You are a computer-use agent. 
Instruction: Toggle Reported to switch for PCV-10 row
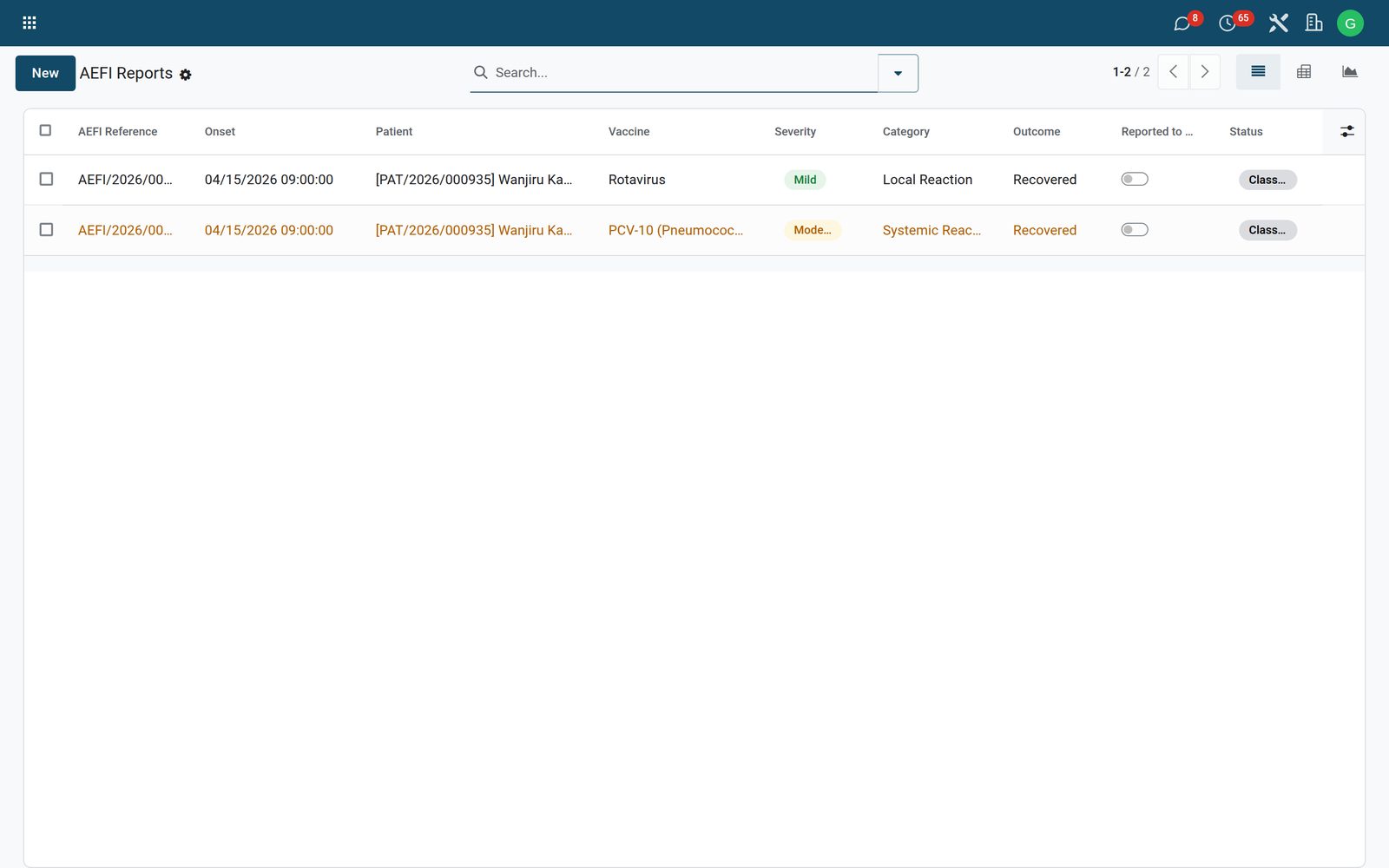[1135, 229]
